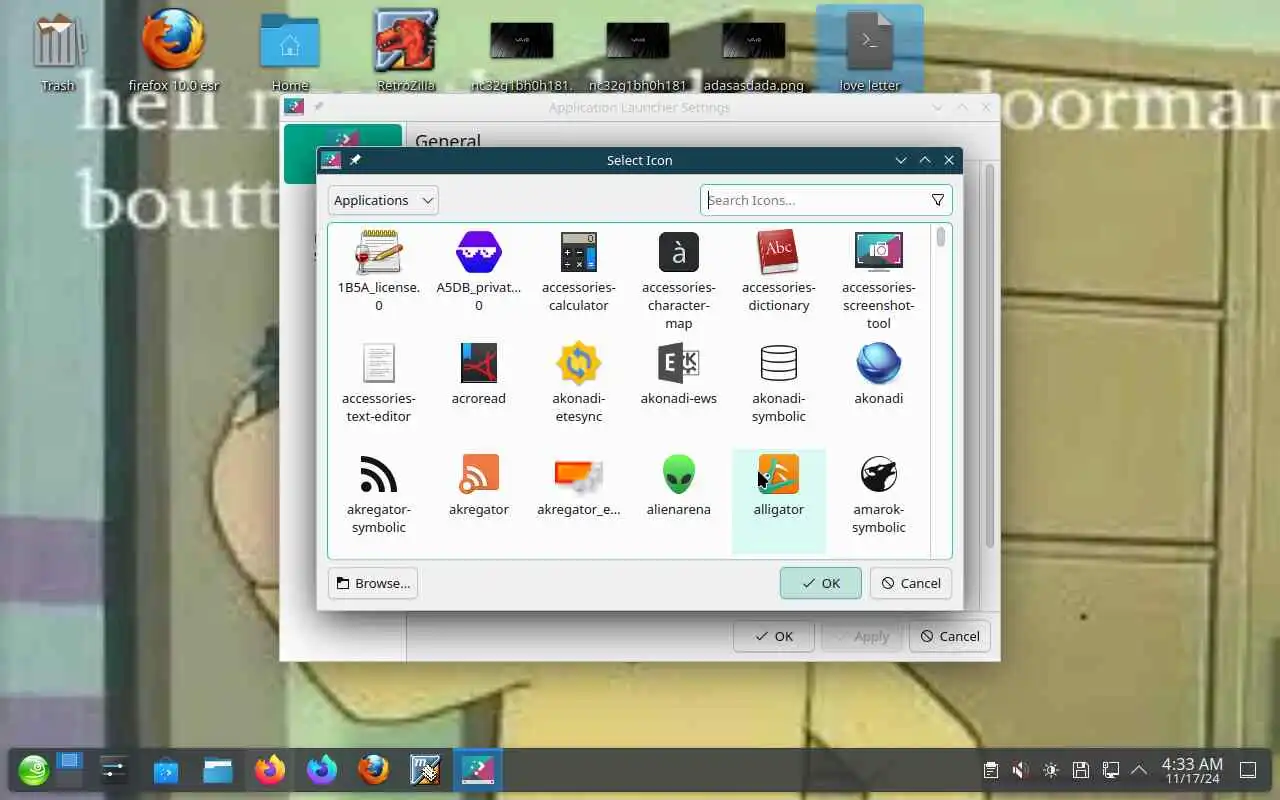Click Show Desktop button at panel end
This screenshot has width=1280, height=800.
(1248, 770)
